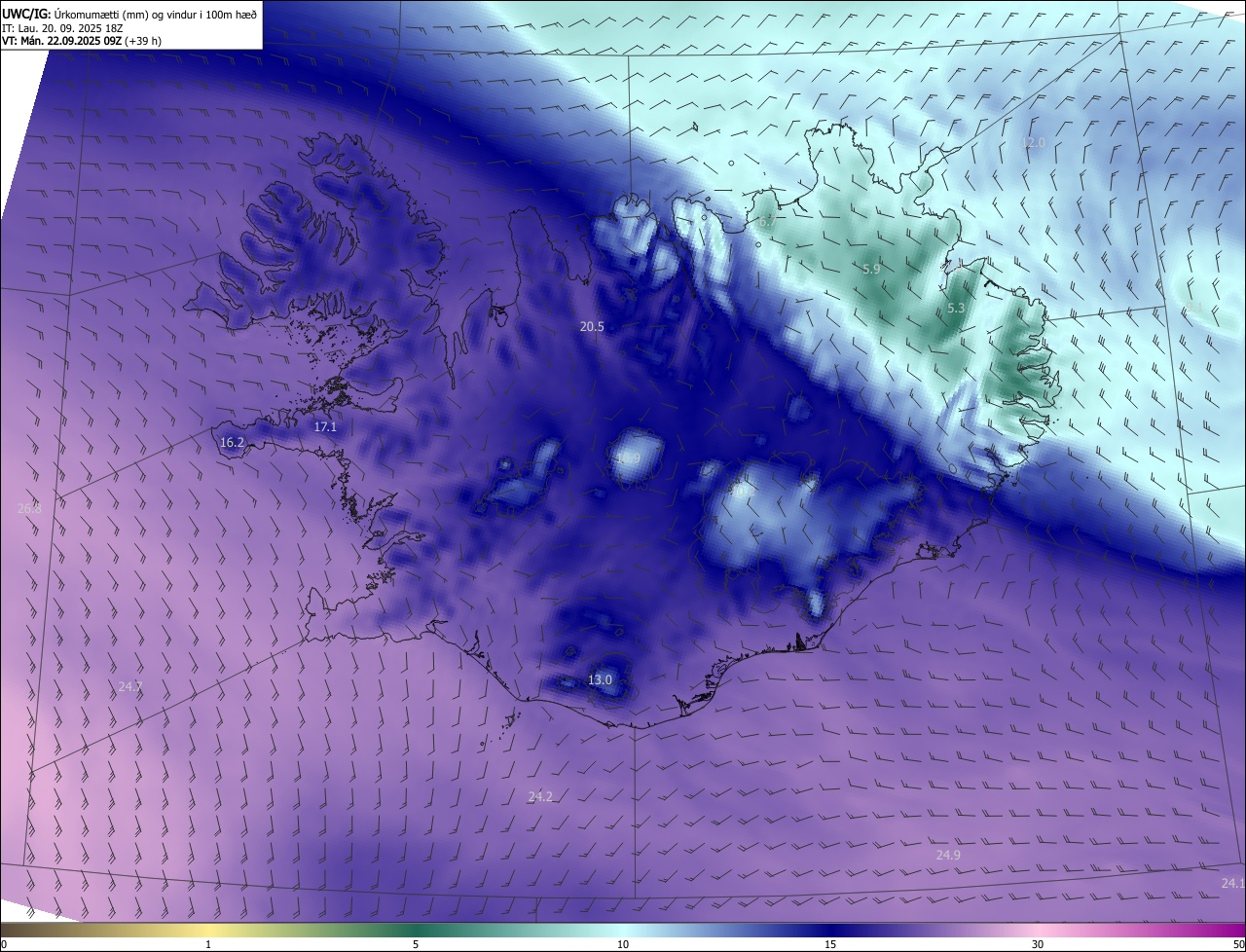
Task: Click the 20.5 value label on the map
Action: (x=592, y=327)
